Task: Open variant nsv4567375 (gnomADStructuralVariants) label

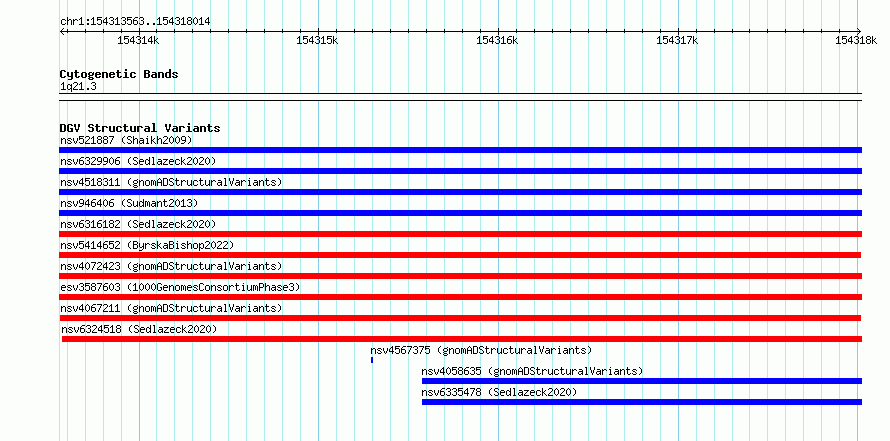Action: 481,350
